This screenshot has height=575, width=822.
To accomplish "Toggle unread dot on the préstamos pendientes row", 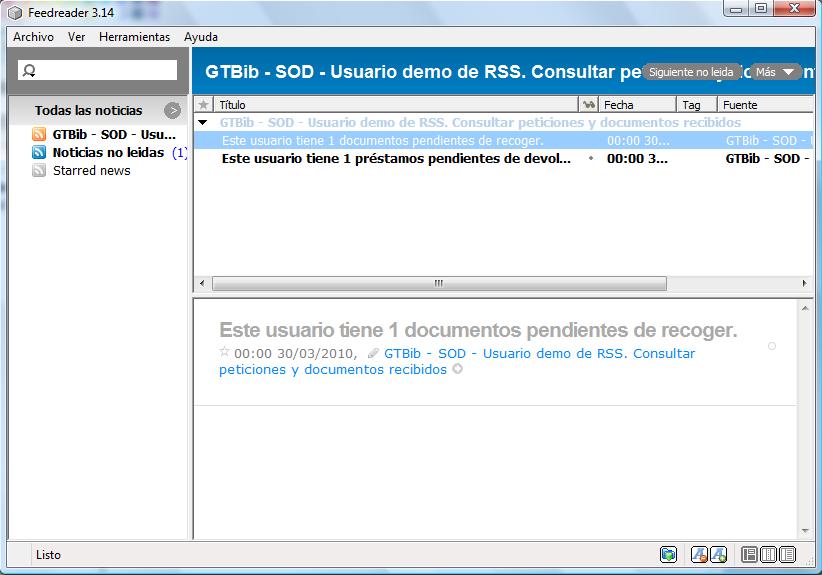I will coord(591,158).
